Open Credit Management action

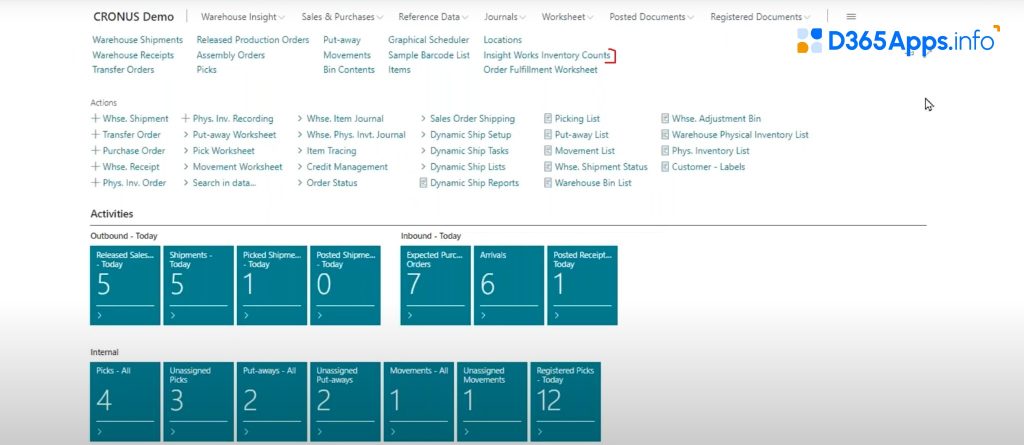tap(347, 167)
